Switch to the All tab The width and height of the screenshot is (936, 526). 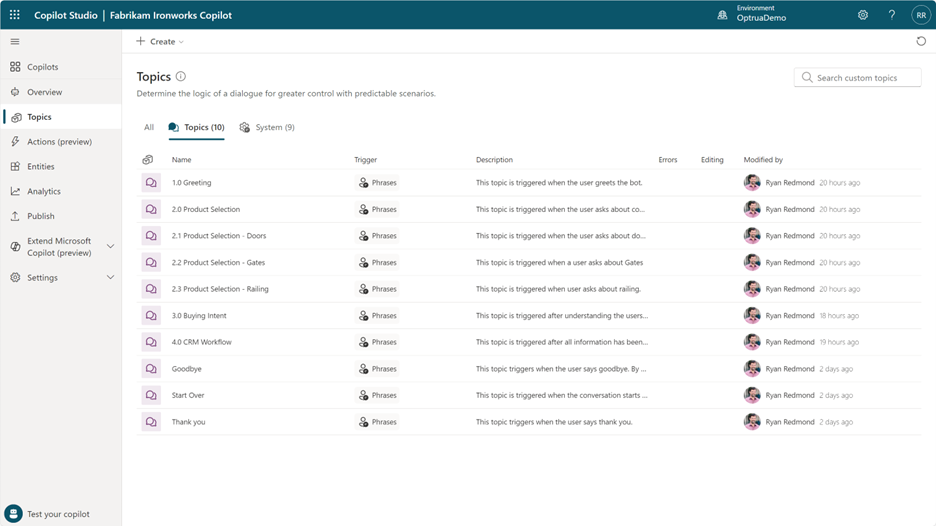(x=149, y=127)
